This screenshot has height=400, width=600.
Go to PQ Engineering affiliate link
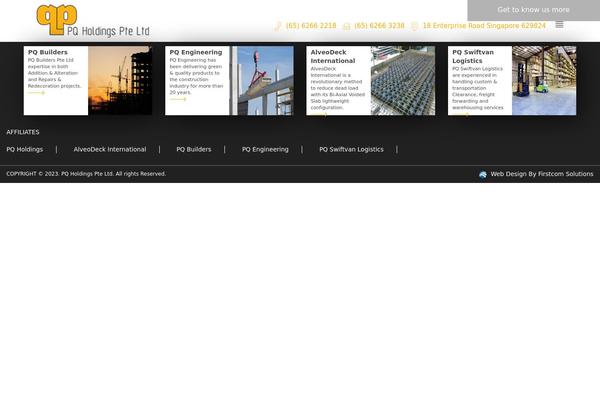click(265, 149)
